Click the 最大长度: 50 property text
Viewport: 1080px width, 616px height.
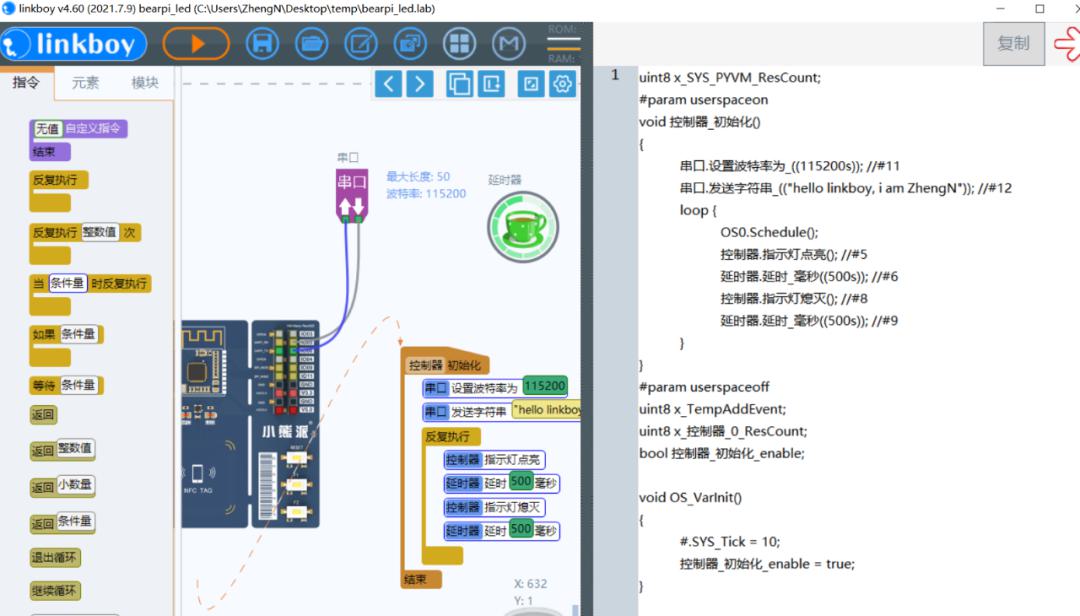tap(418, 177)
